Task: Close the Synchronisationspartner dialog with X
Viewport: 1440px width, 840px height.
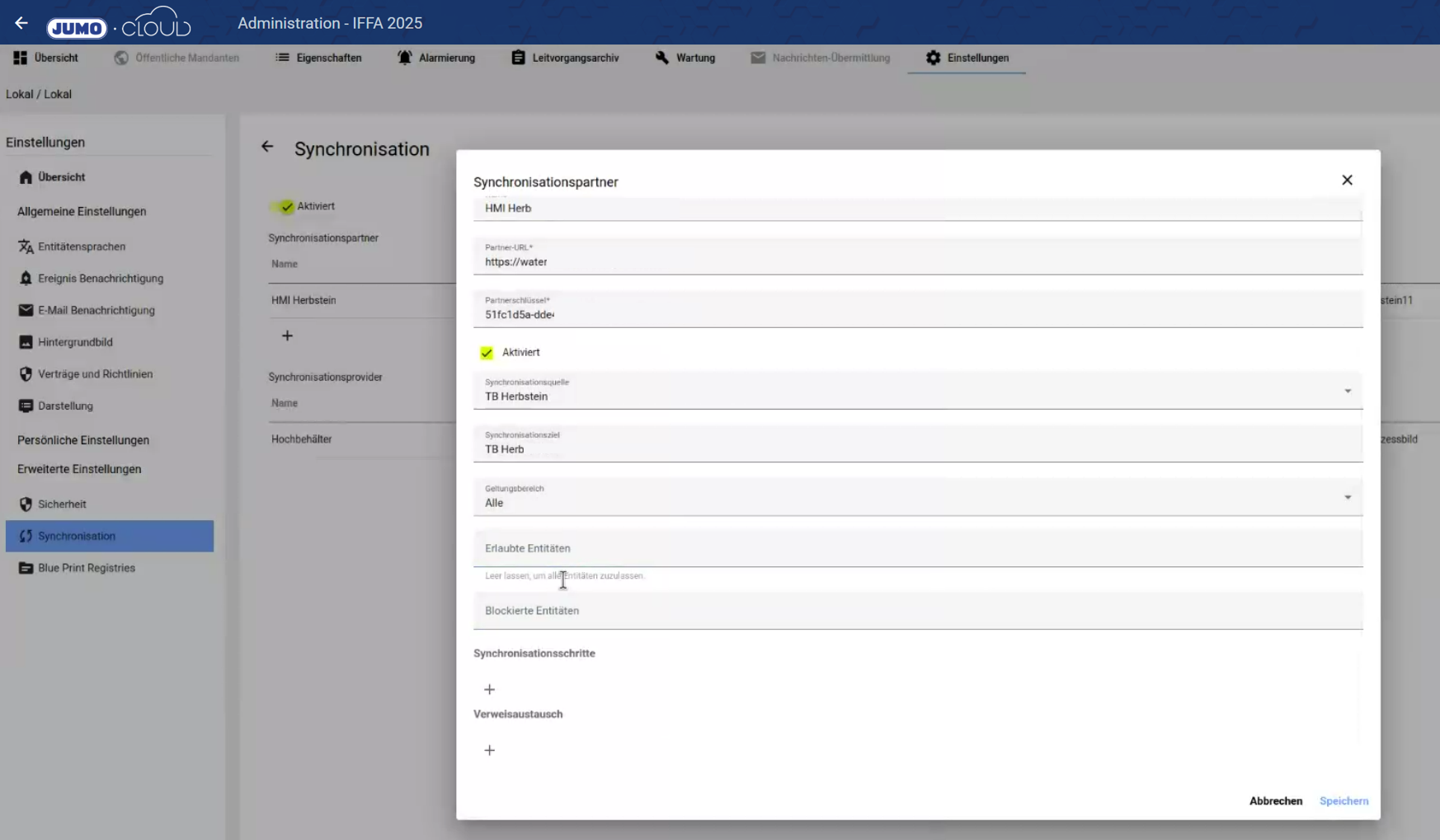Action: [x=1347, y=180]
